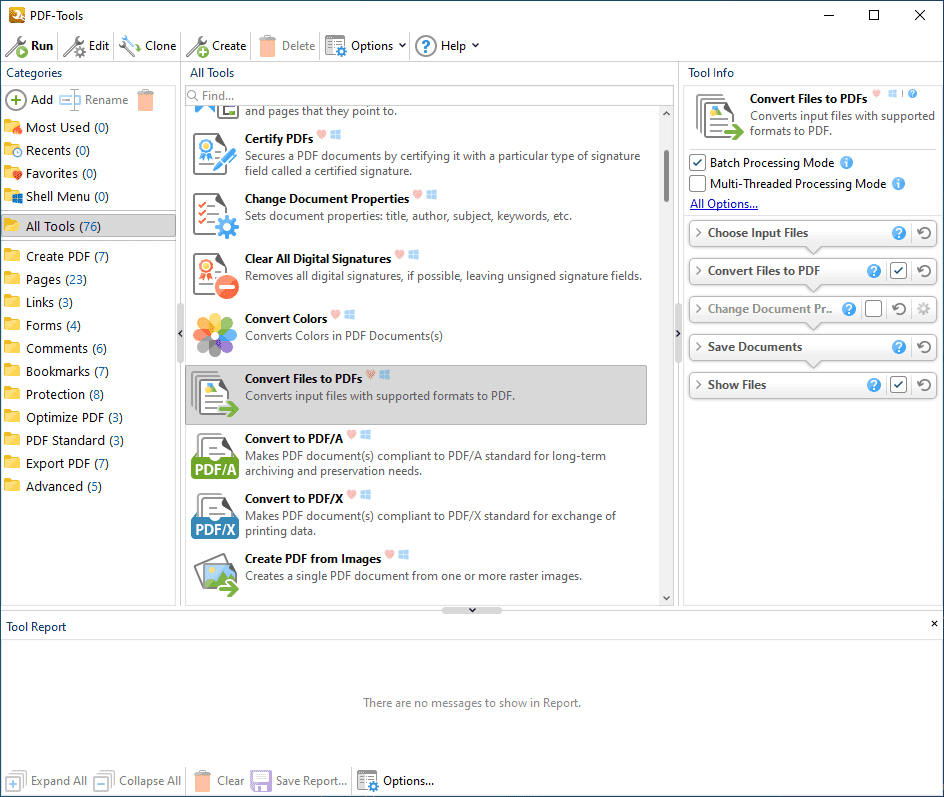Click the Run tool button

pyautogui.click(x=30, y=46)
